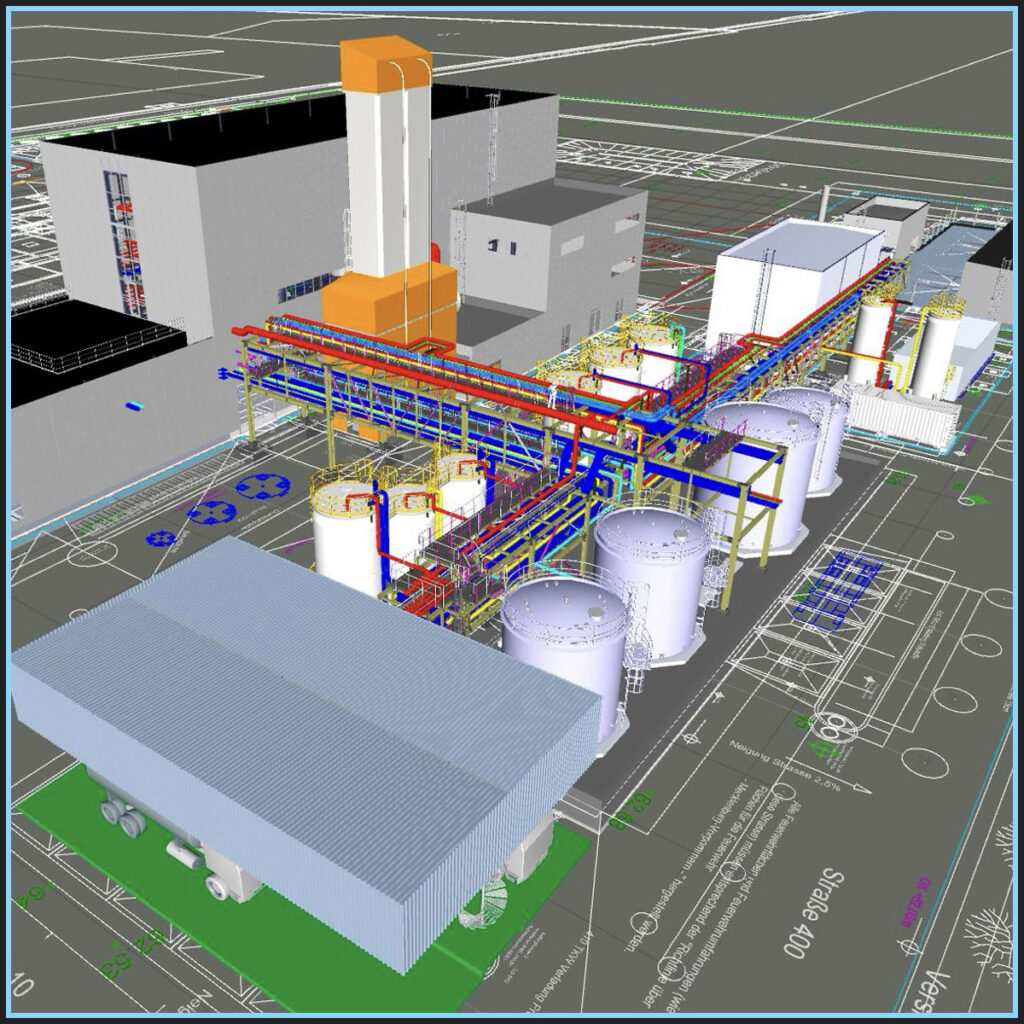
Task: Select the "Neigung Strasse 2.5%" slope annotation
Action: (786, 766)
